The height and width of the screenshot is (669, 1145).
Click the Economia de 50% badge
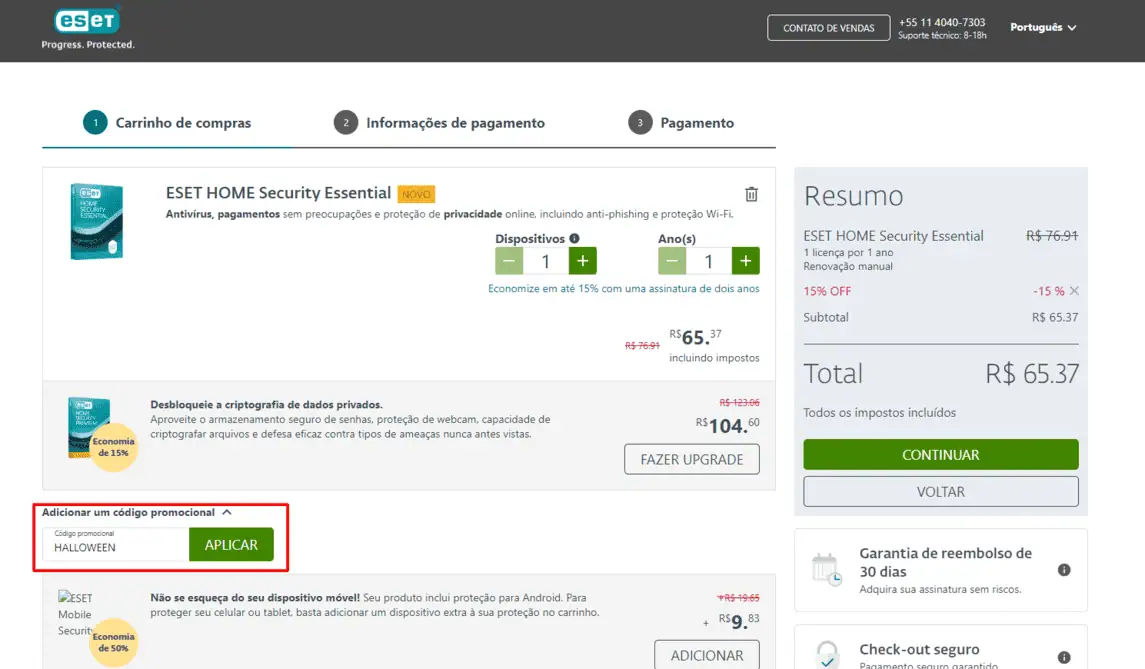pos(113,642)
